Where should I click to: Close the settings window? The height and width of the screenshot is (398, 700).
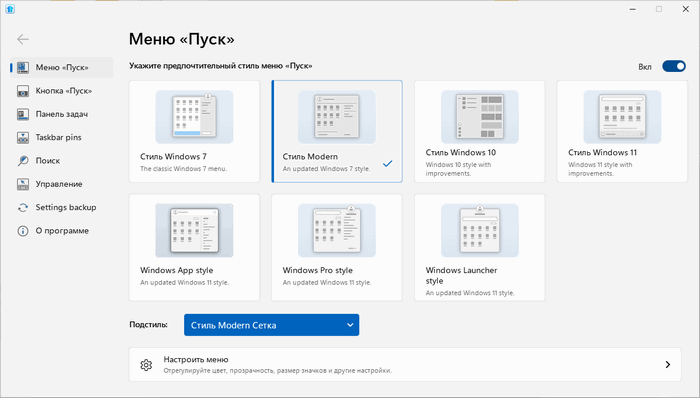(x=686, y=9)
